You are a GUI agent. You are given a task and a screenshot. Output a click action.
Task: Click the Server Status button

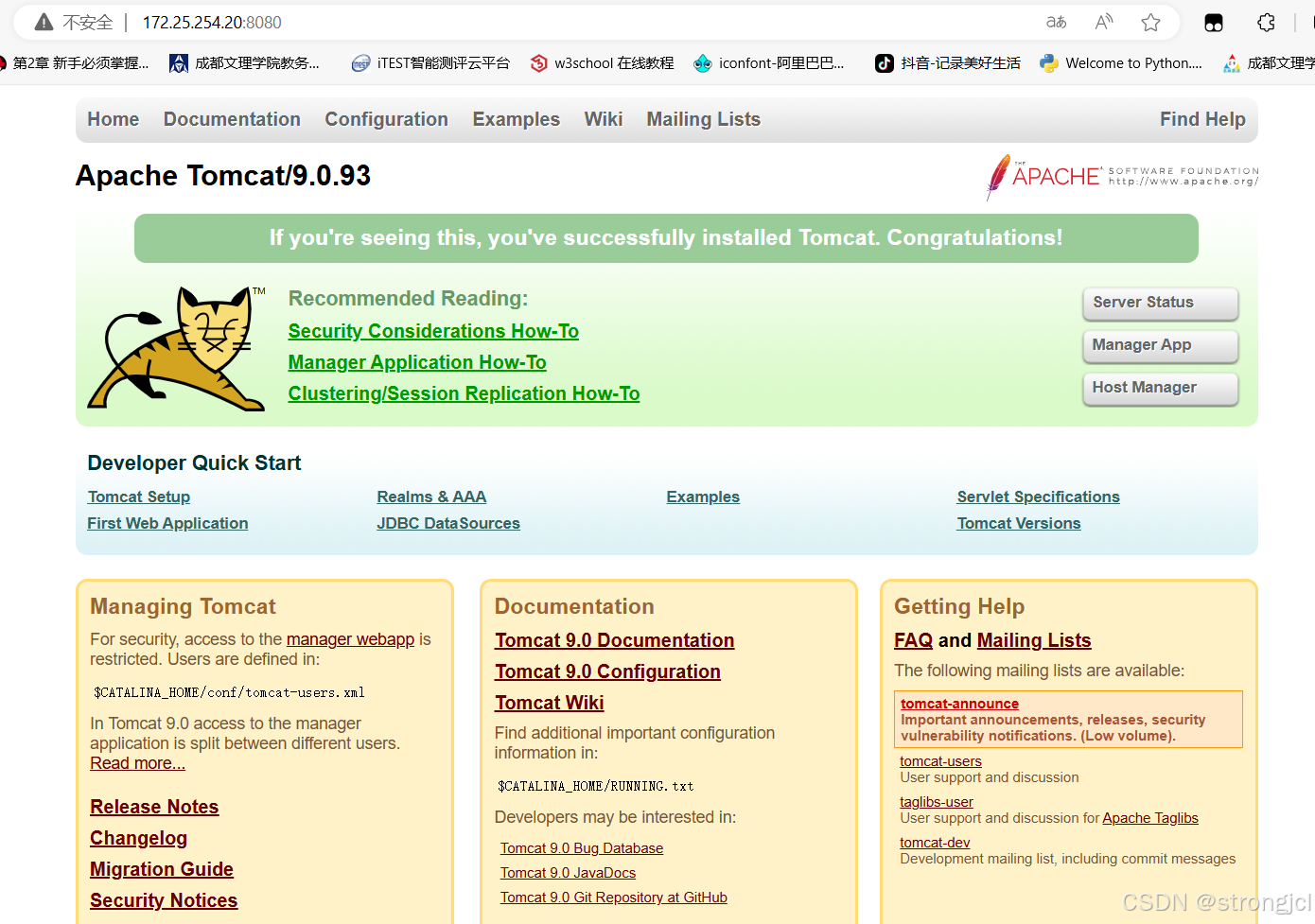point(1160,303)
